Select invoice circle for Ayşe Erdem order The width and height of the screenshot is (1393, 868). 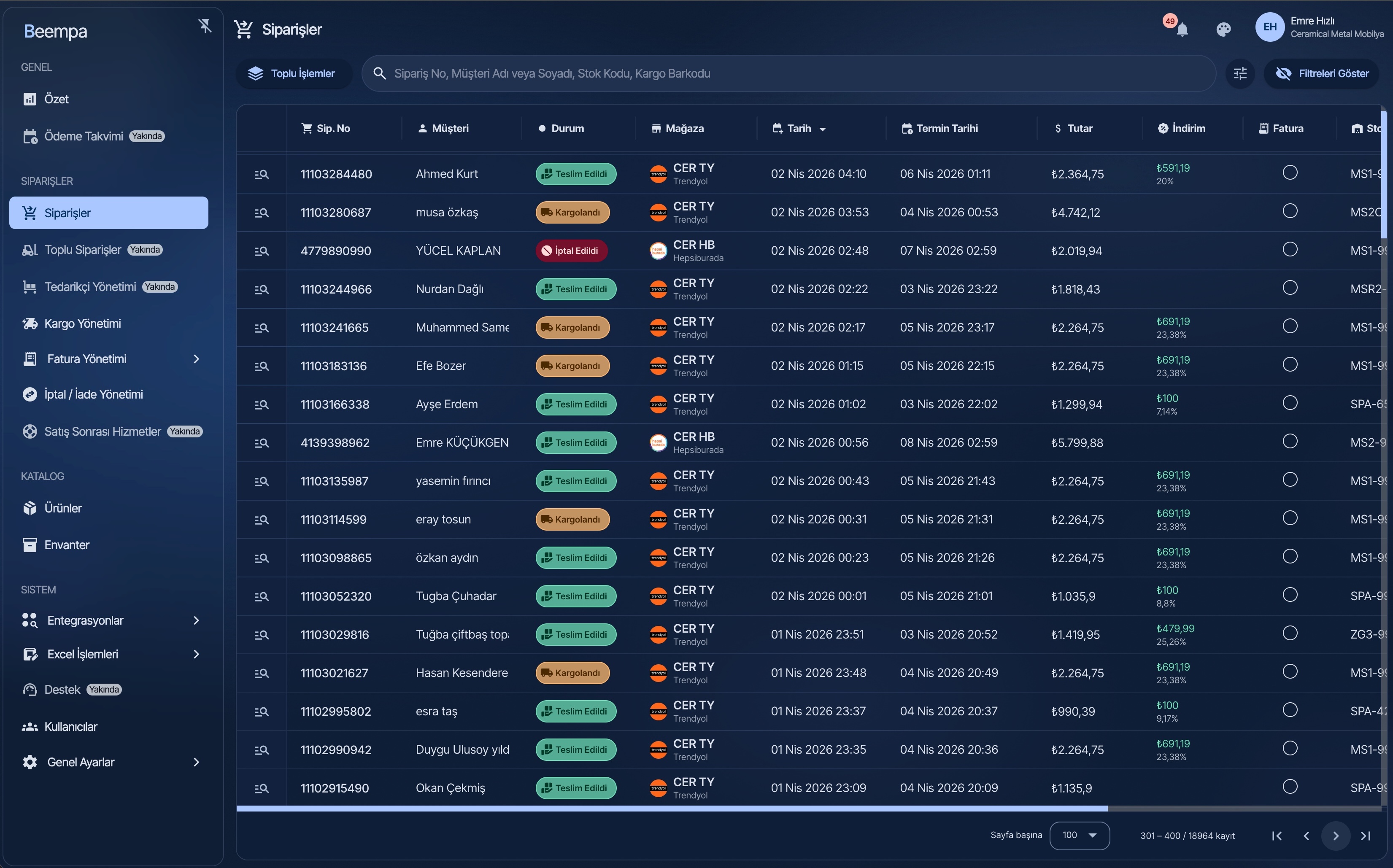pyautogui.click(x=1290, y=403)
